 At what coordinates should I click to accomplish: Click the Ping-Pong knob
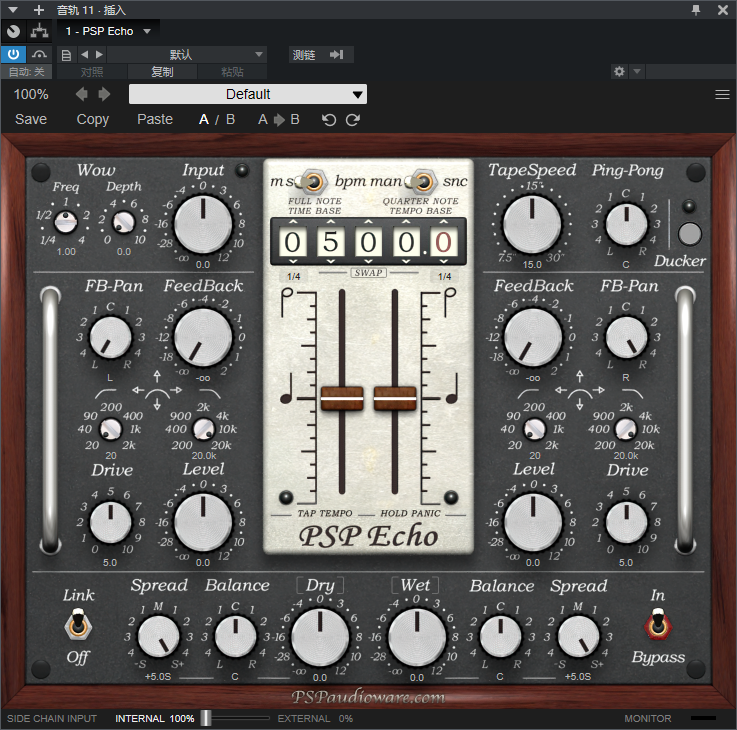pos(626,224)
